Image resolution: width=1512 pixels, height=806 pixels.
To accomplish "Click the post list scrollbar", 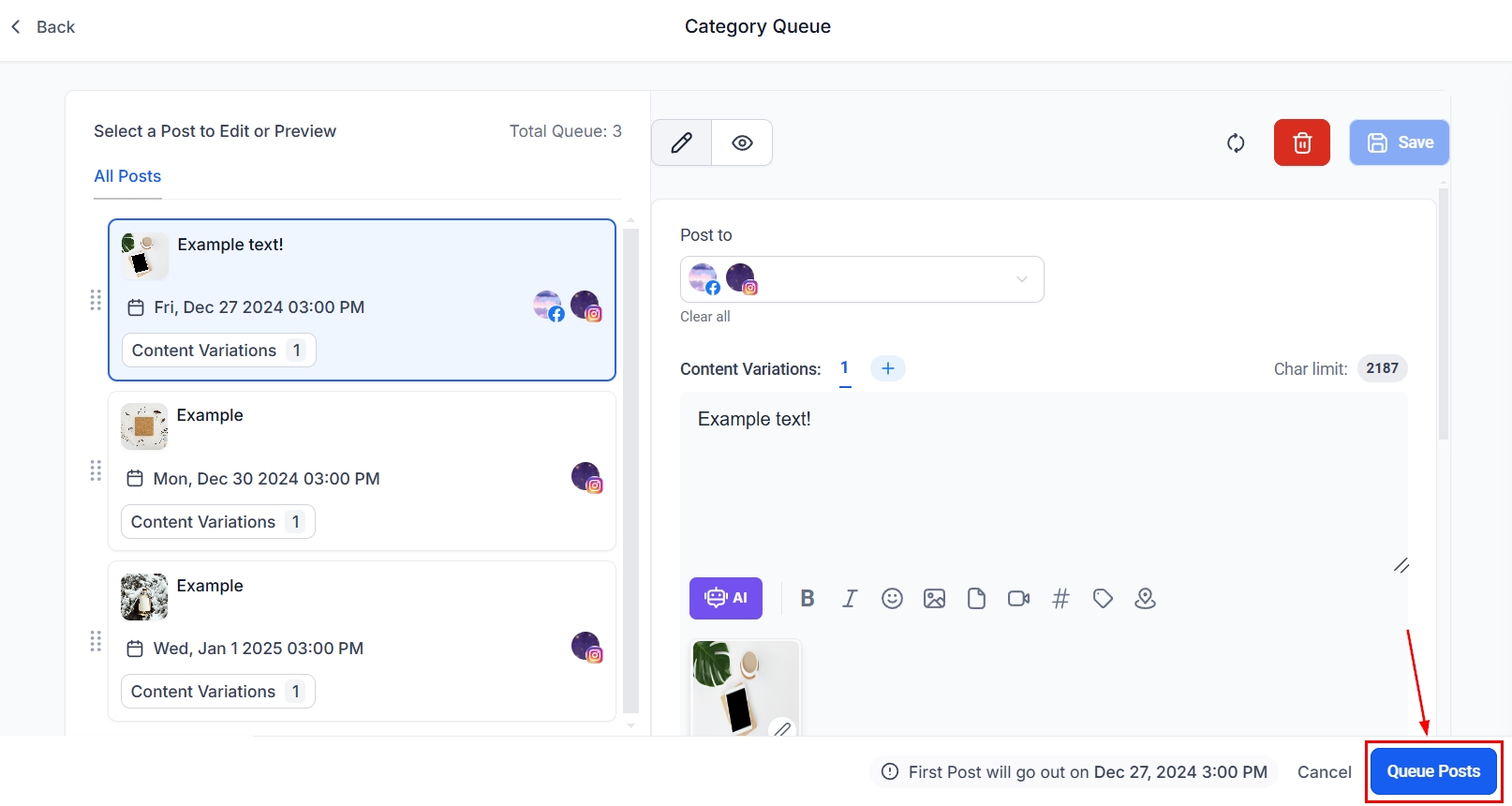I will tap(630, 469).
